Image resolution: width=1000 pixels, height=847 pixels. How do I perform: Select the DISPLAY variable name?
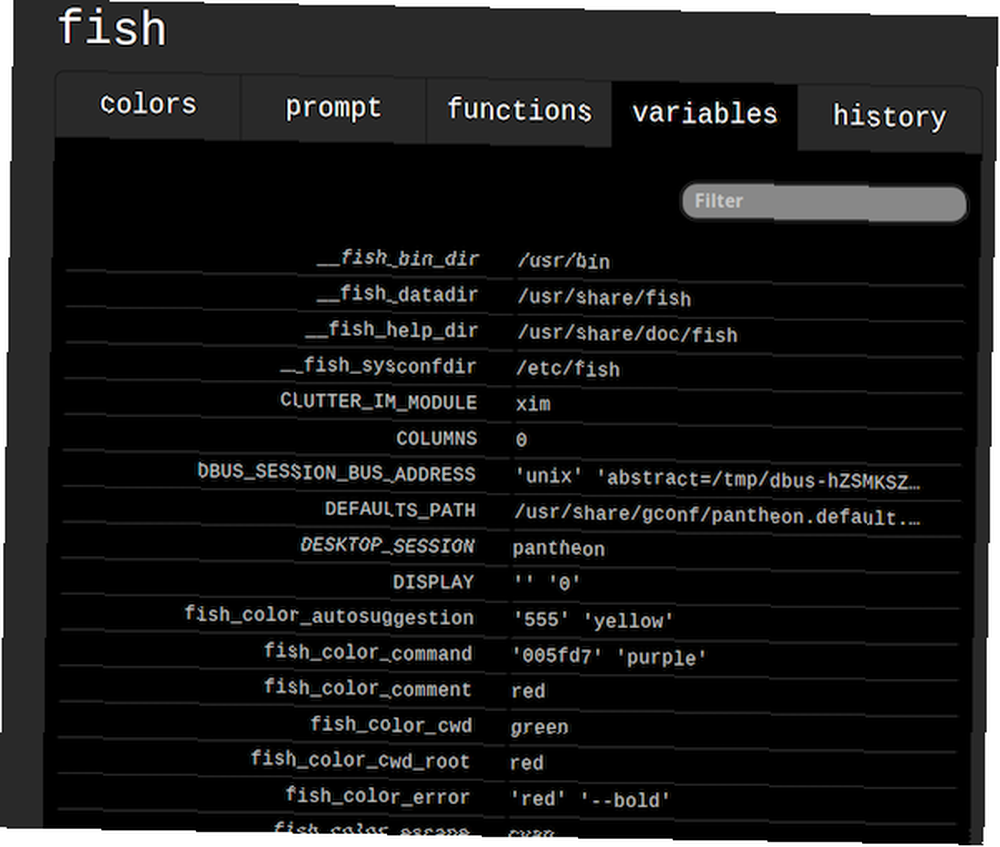(433, 582)
